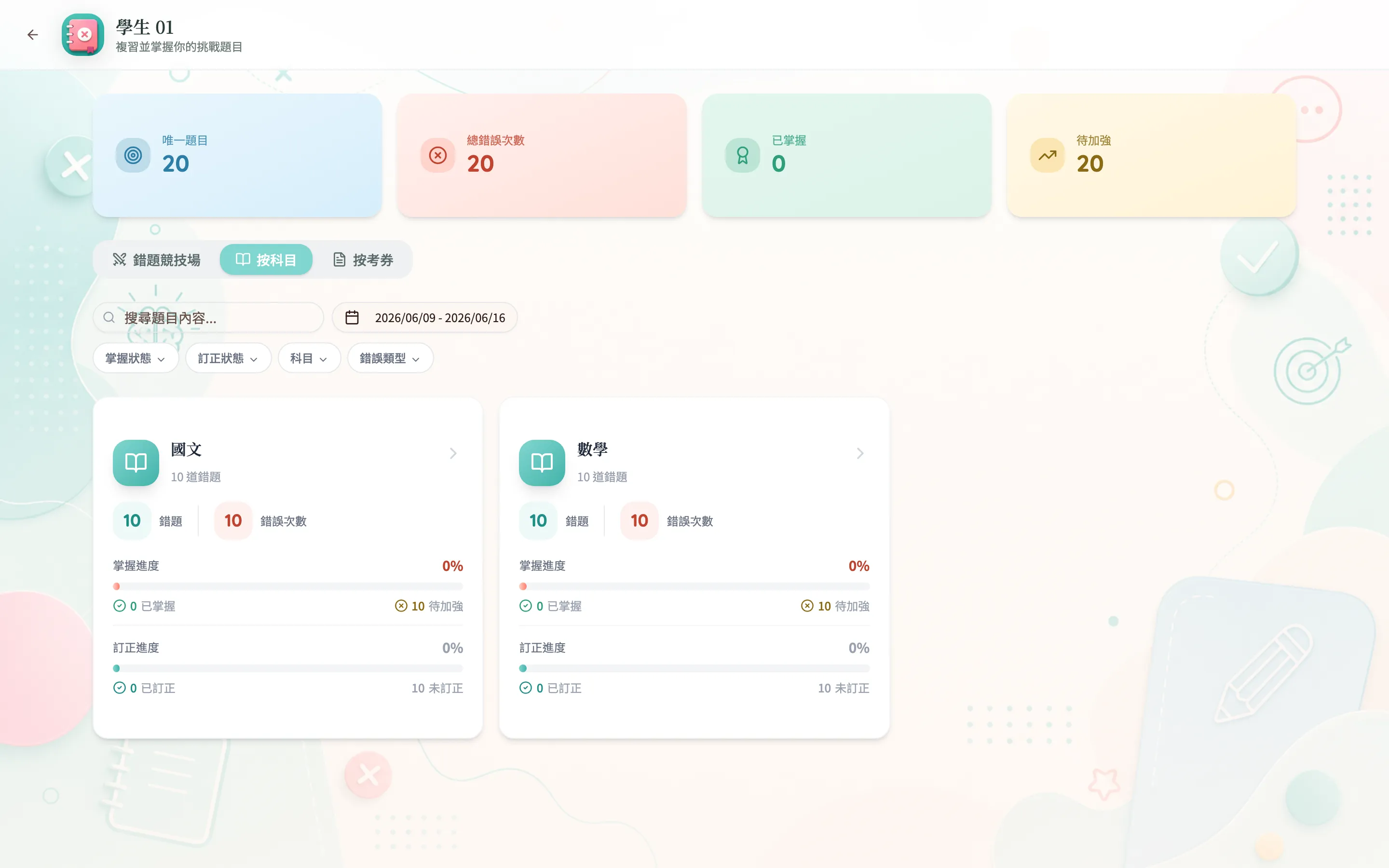
Task: Switch to the 錯題競技場 tab
Action: 156,259
